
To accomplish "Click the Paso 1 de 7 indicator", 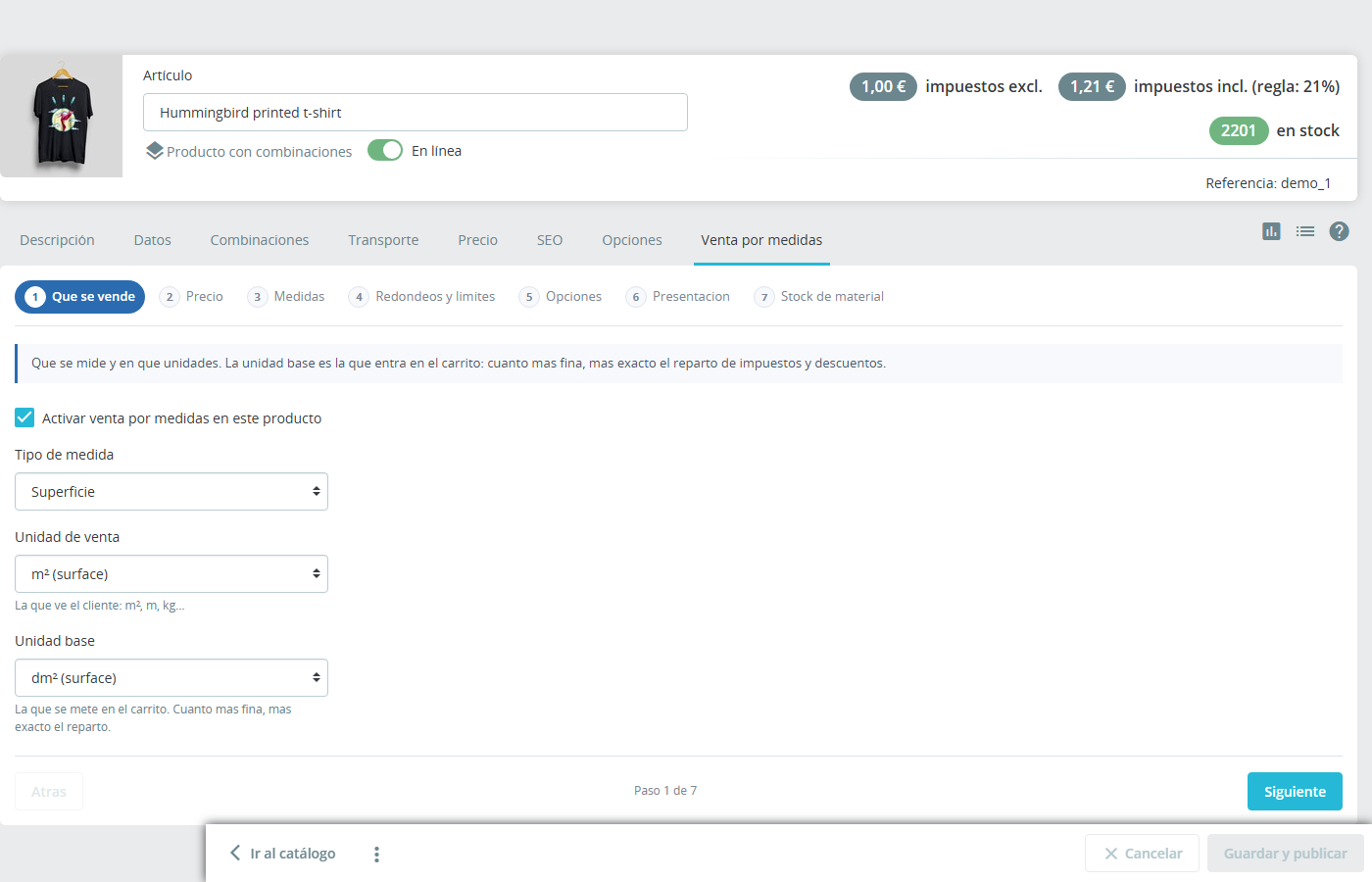I will (665, 791).
